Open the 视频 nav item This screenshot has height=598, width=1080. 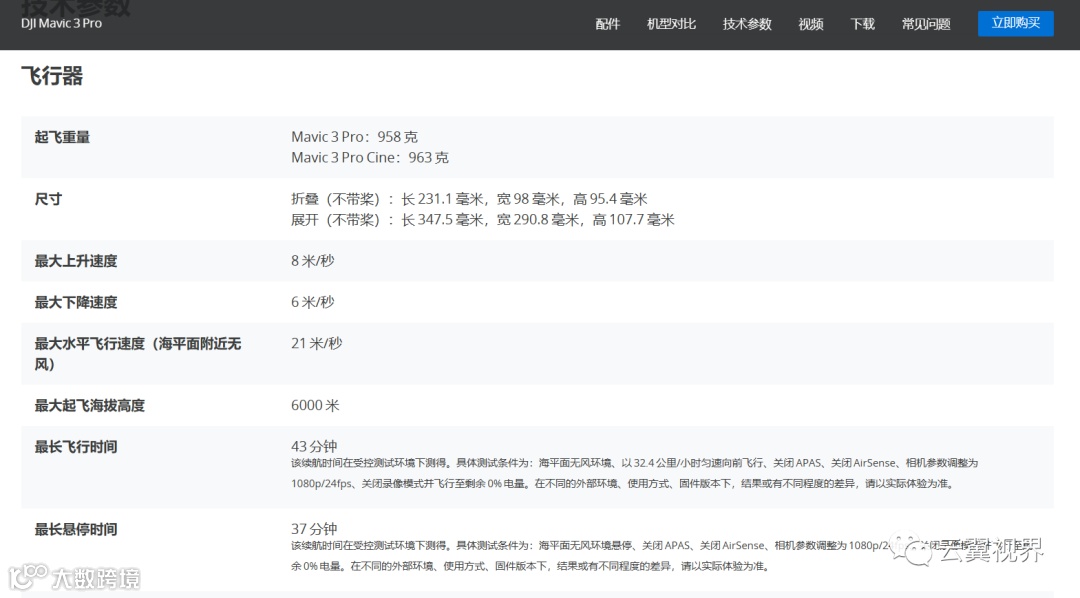[811, 24]
